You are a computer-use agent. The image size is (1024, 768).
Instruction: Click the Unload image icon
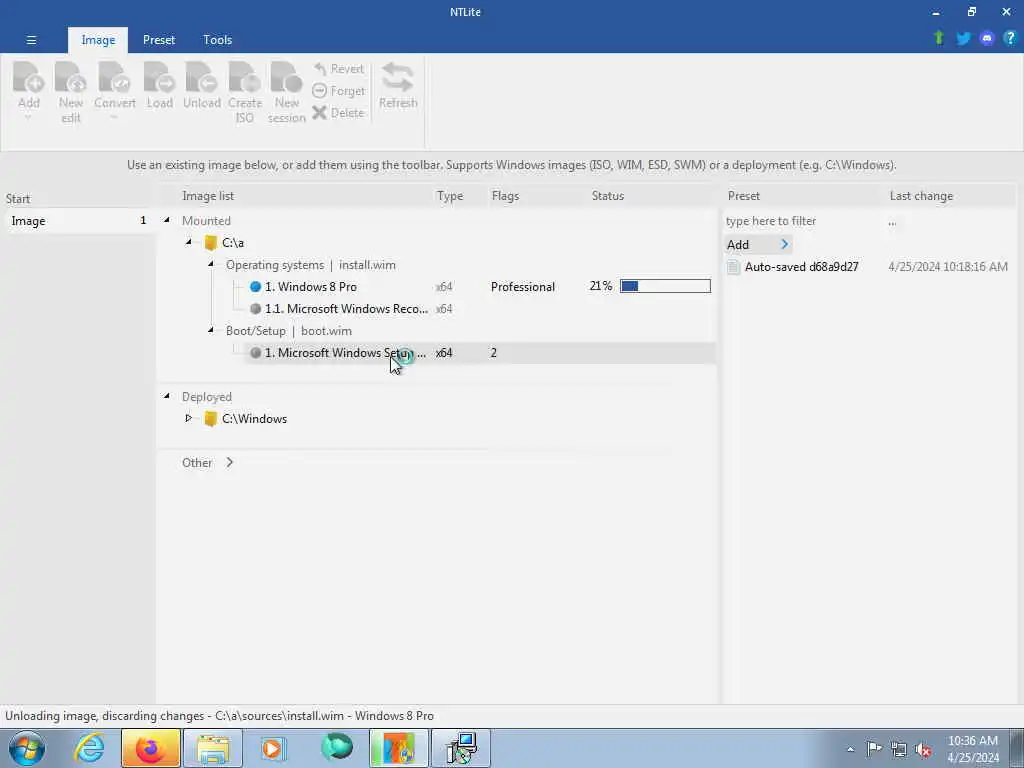201,78
